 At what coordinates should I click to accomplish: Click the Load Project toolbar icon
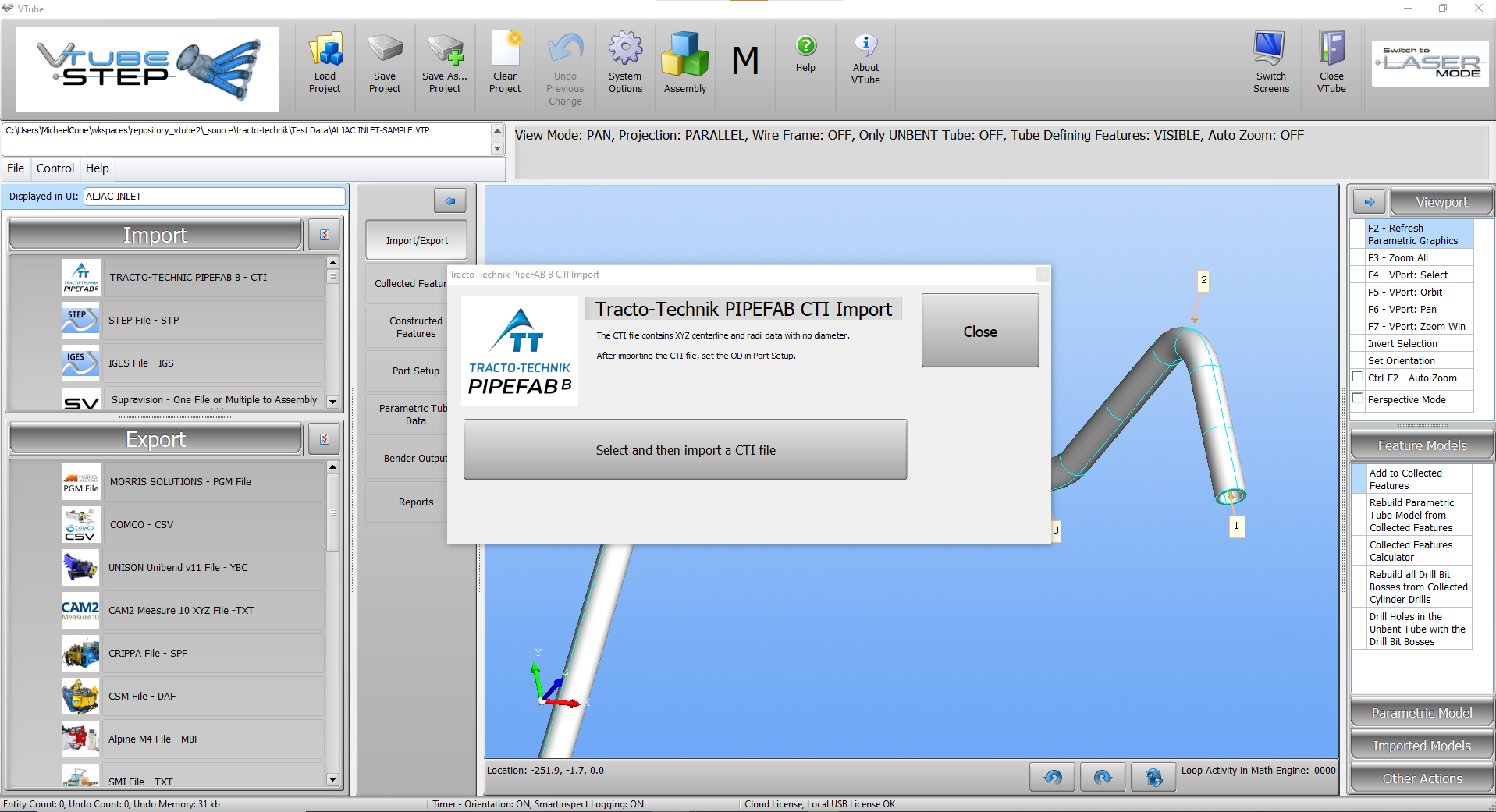(x=325, y=67)
